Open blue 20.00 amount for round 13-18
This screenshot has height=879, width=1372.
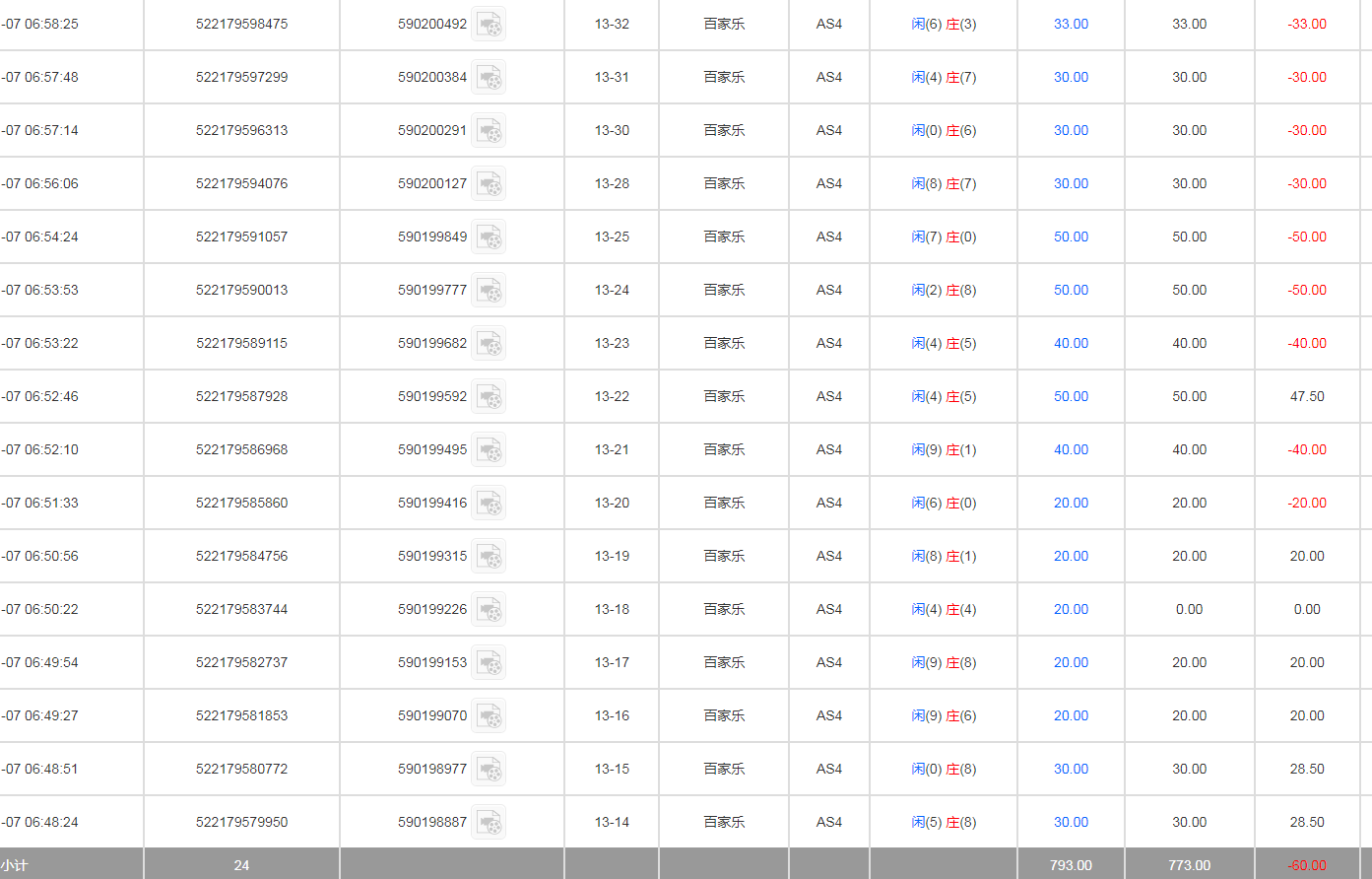(1071, 609)
